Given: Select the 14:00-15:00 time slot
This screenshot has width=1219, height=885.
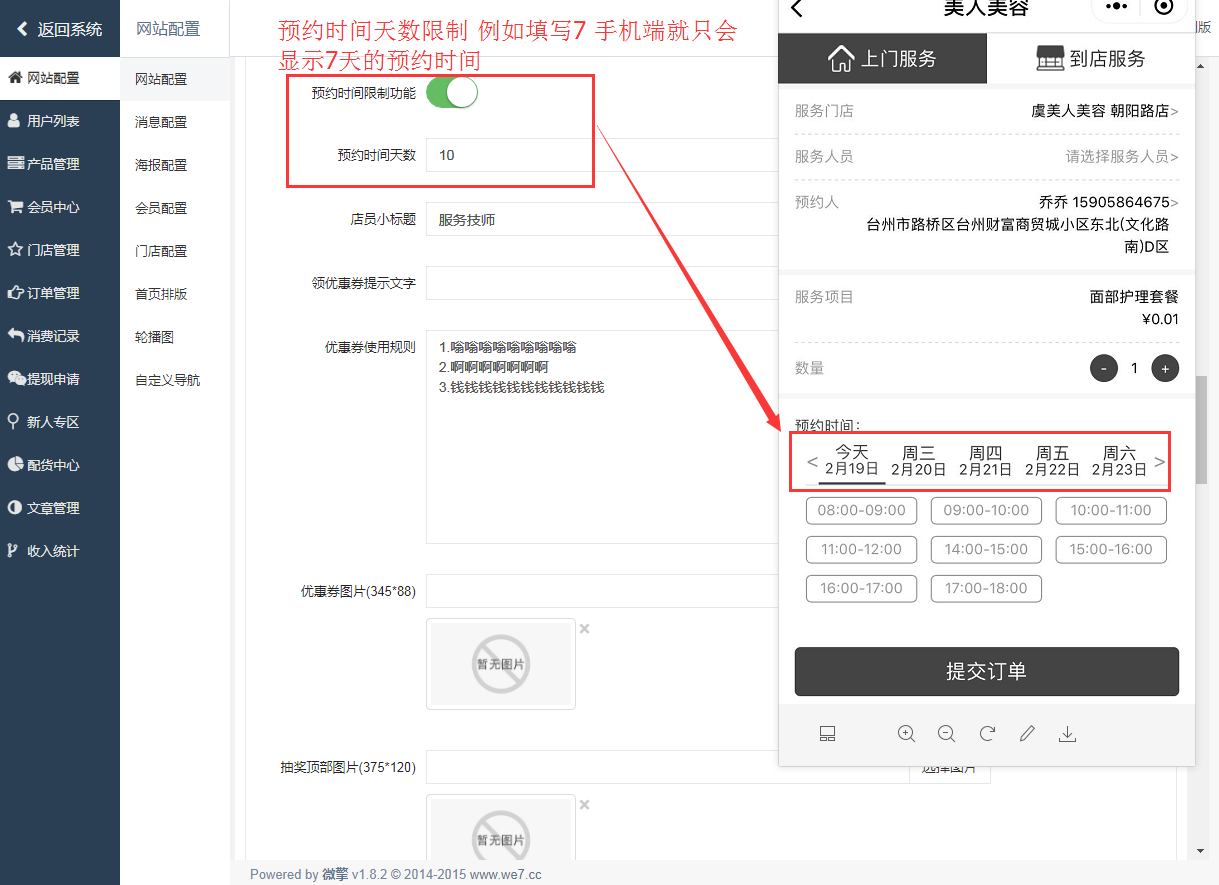Looking at the screenshot, I should pos(986,549).
